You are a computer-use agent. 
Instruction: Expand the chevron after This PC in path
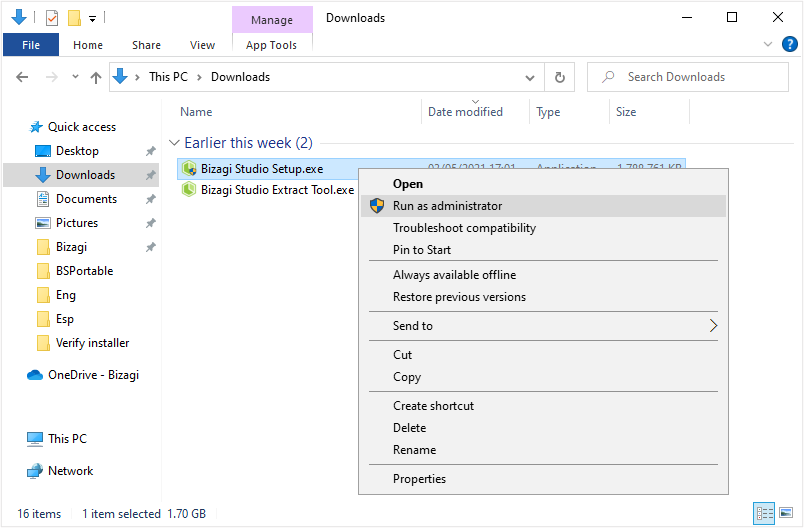pos(199,77)
